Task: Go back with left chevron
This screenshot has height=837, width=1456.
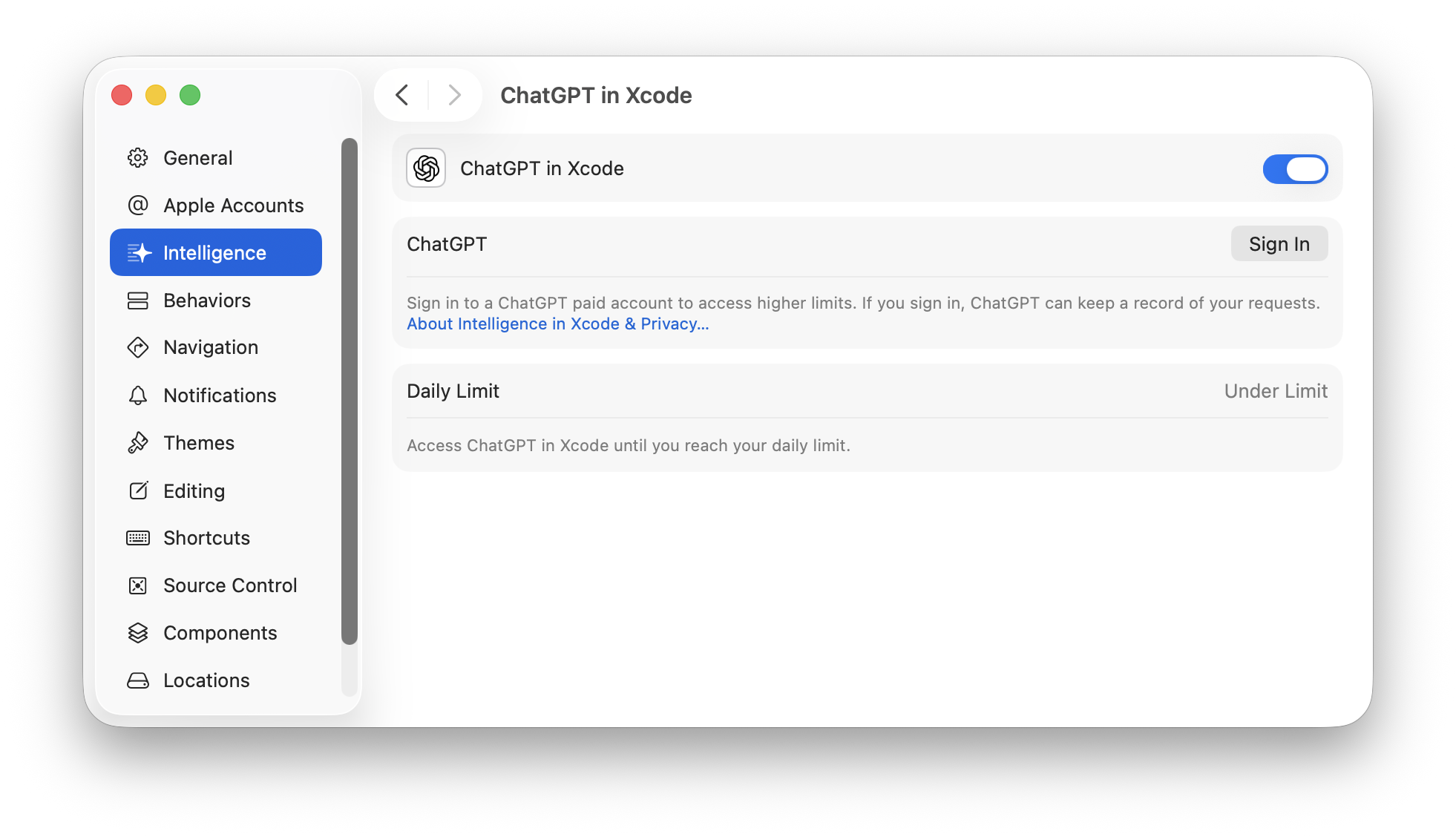Action: click(402, 95)
